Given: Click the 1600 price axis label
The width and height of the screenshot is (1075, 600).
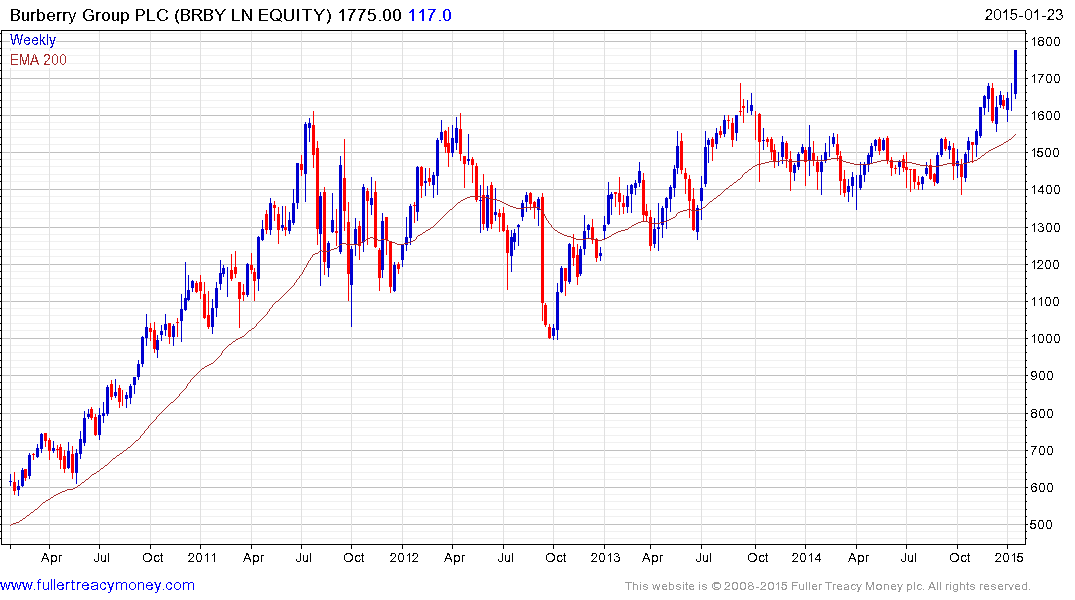Looking at the screenshot, I should pos(1046,116).
